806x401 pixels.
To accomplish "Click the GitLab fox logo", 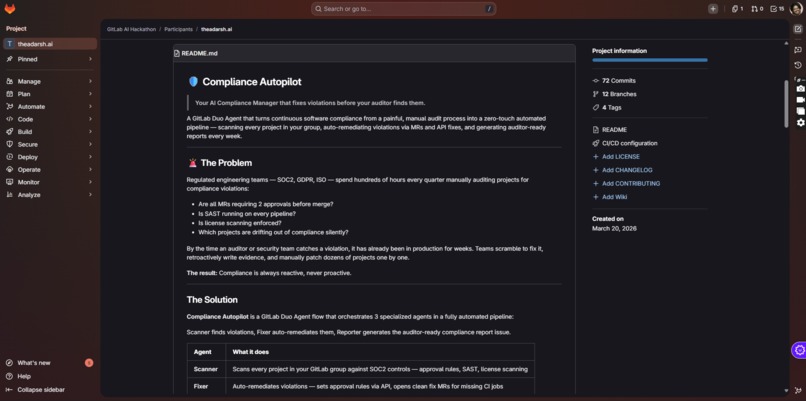I will [10, 9].
